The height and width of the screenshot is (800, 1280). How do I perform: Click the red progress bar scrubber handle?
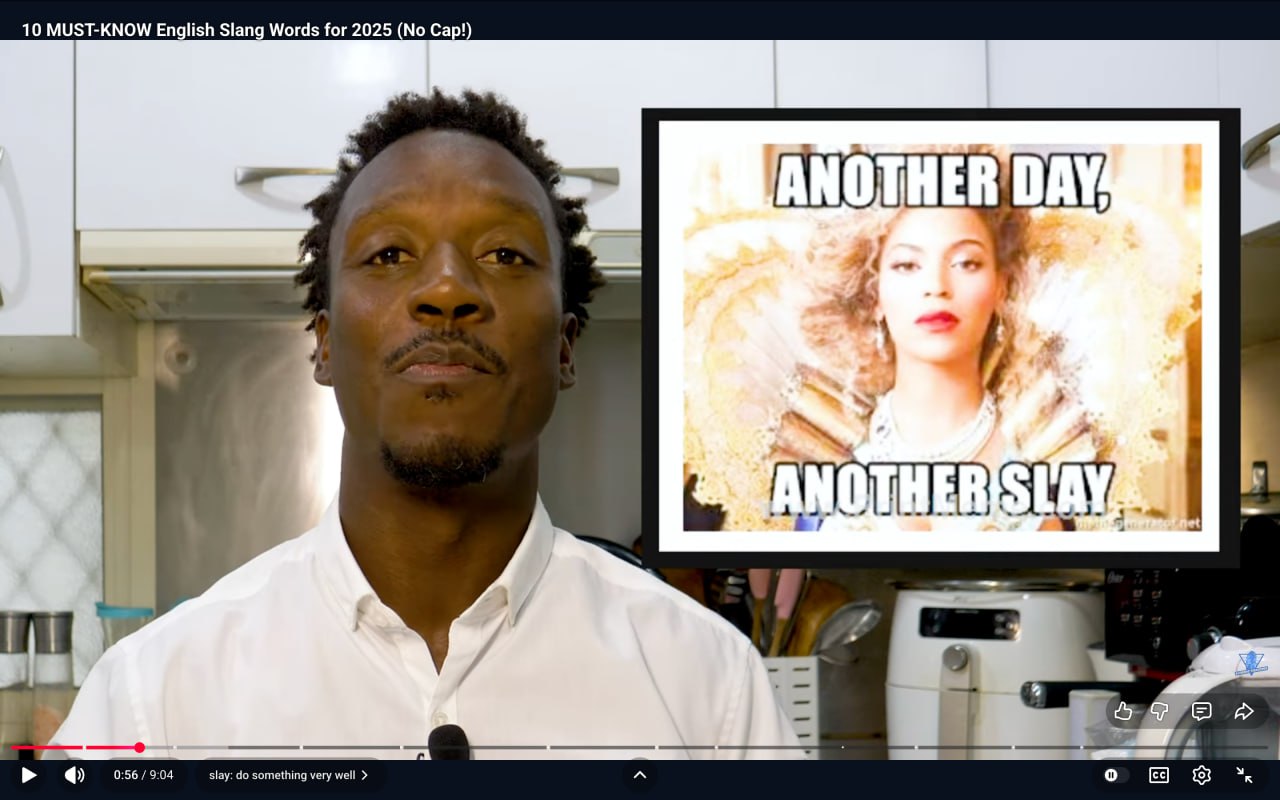[139, 747]
